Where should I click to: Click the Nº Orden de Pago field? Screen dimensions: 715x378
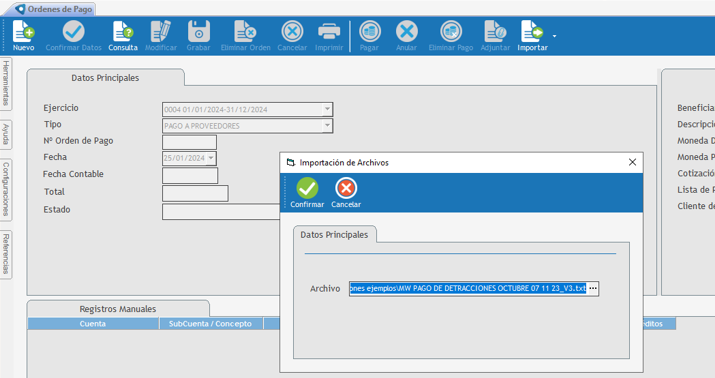tap(189, 142)
